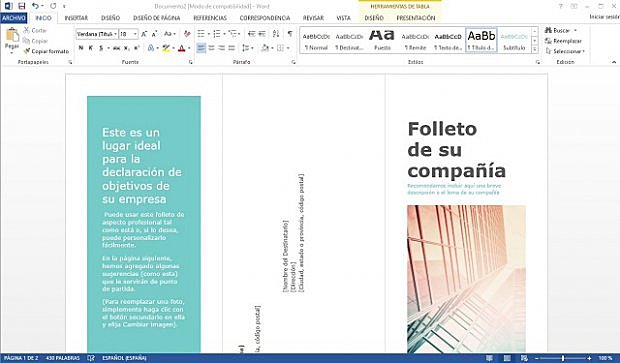Open the font name dropdown (Verdana)

115,34
